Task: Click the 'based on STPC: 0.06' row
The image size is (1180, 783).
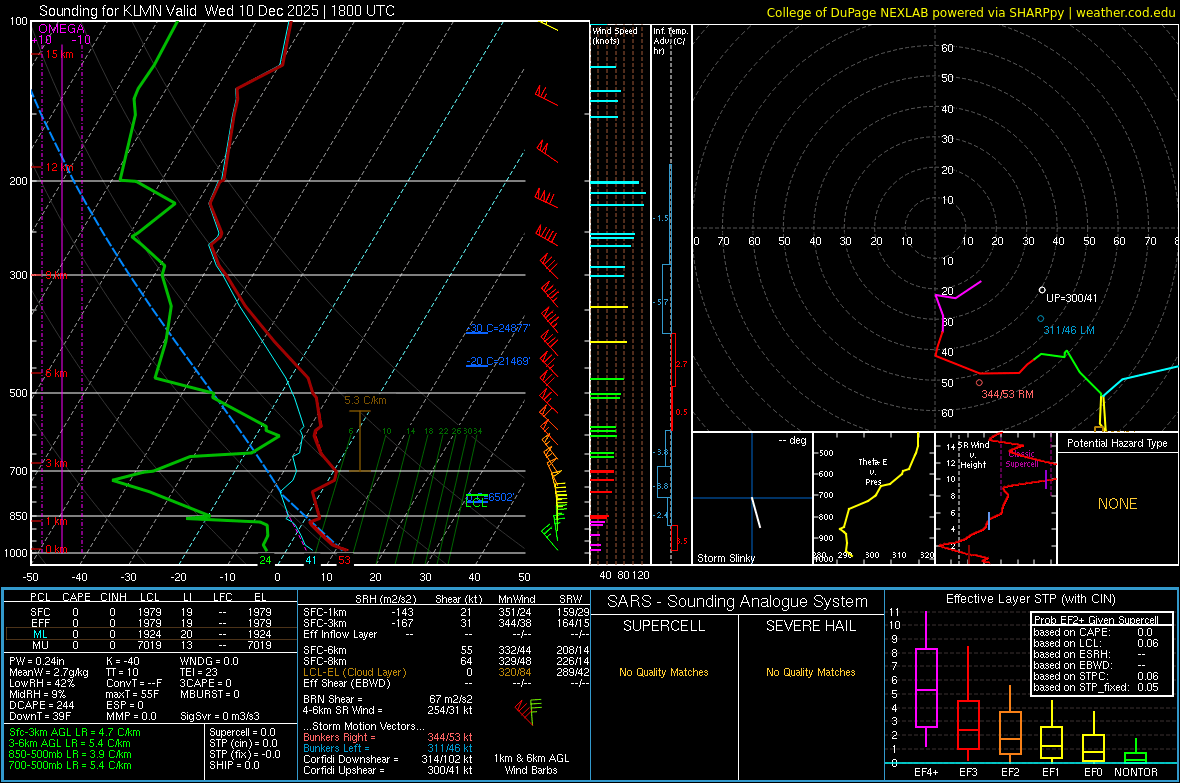Action: coord(1096,676)
